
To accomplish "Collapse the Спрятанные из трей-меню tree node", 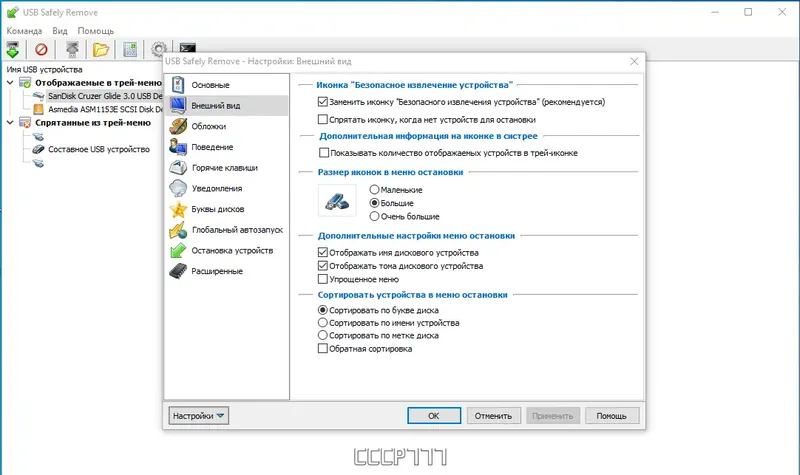I will [x=10, y=122].
